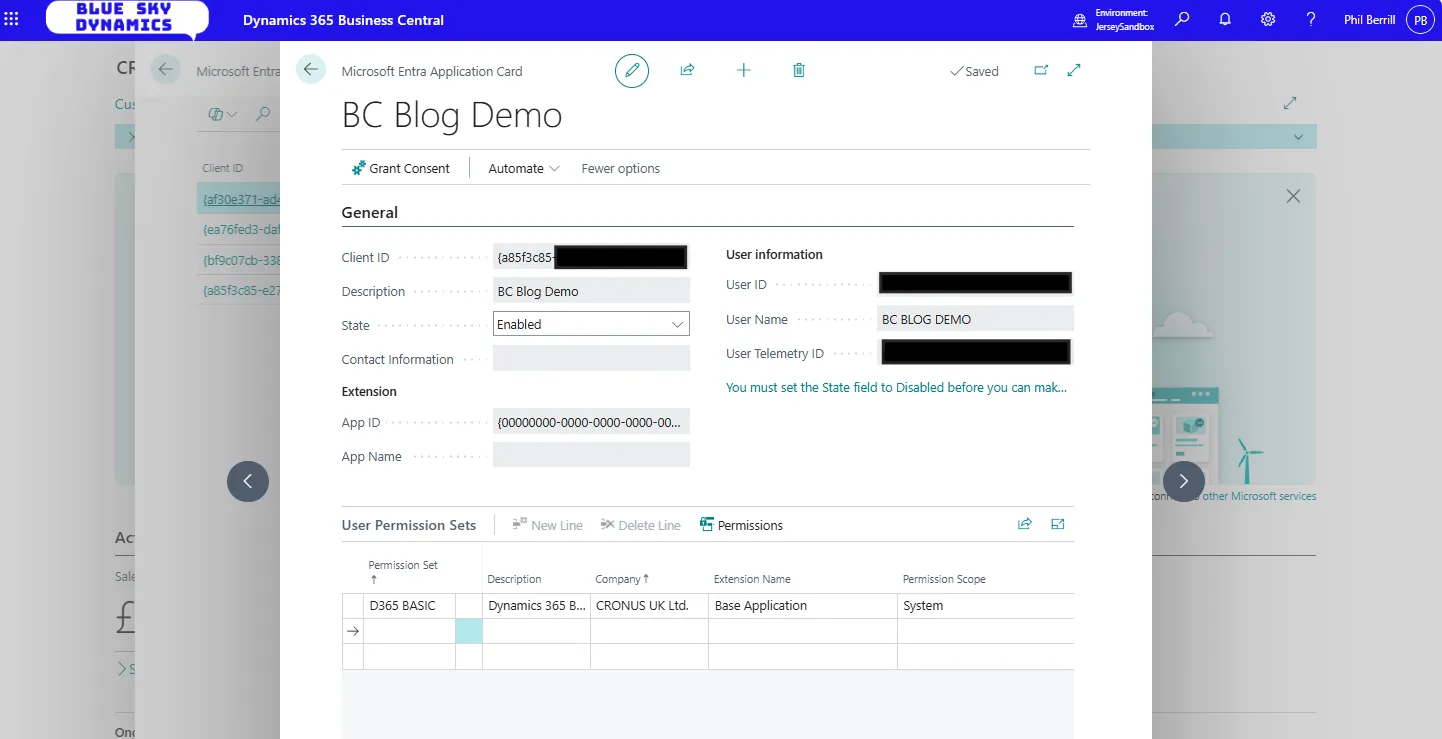Select the {a85f3c85 client row in list

(239, 291)
